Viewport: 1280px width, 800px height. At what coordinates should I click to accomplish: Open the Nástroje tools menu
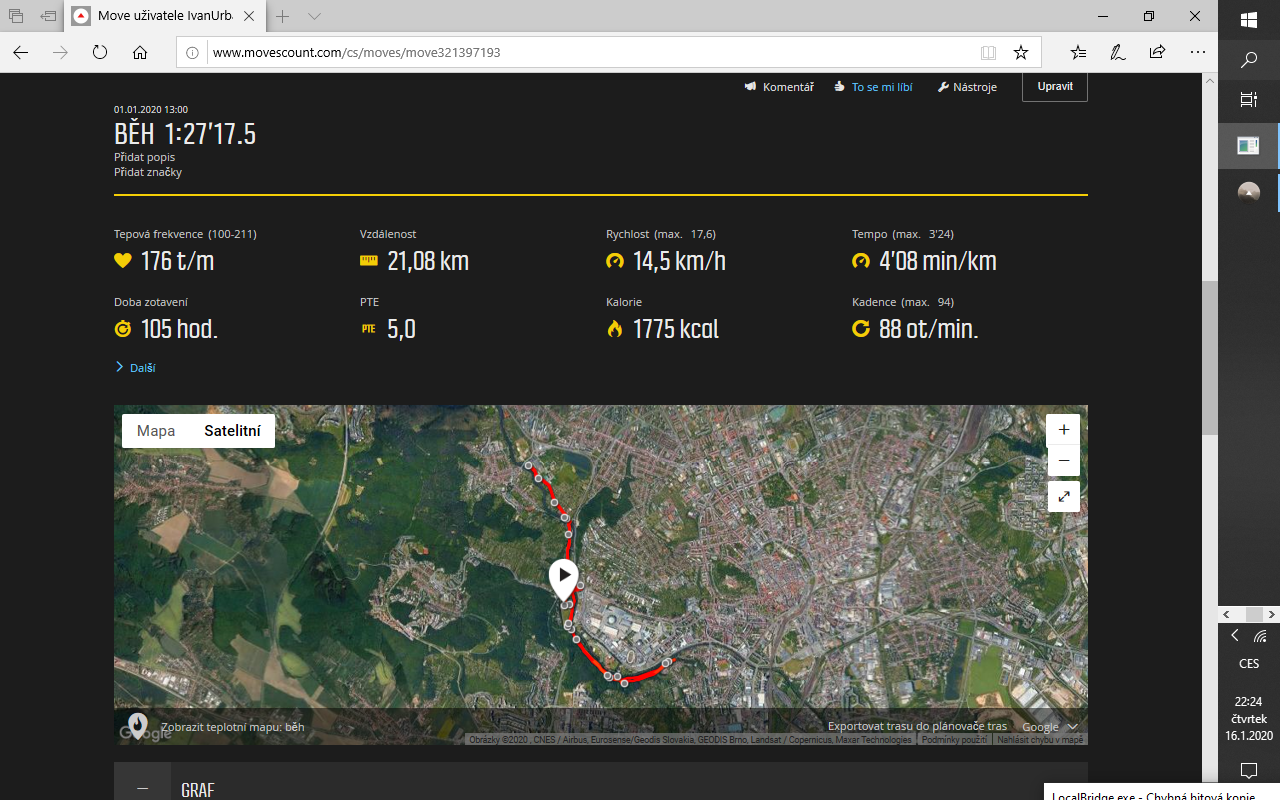tap(967, 87)
